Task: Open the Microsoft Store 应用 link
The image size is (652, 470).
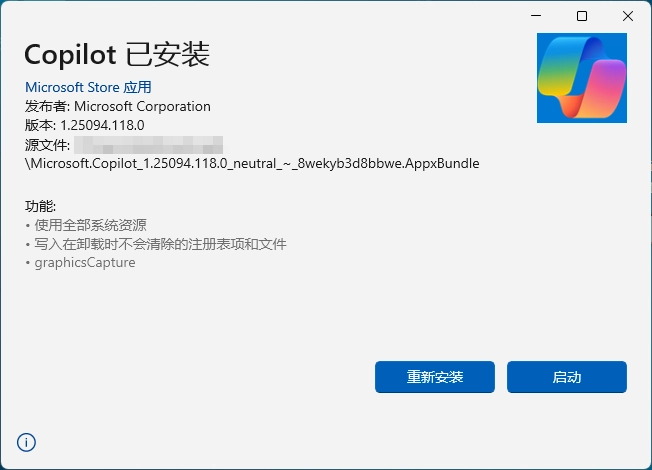Action: [x=88, y=87]
